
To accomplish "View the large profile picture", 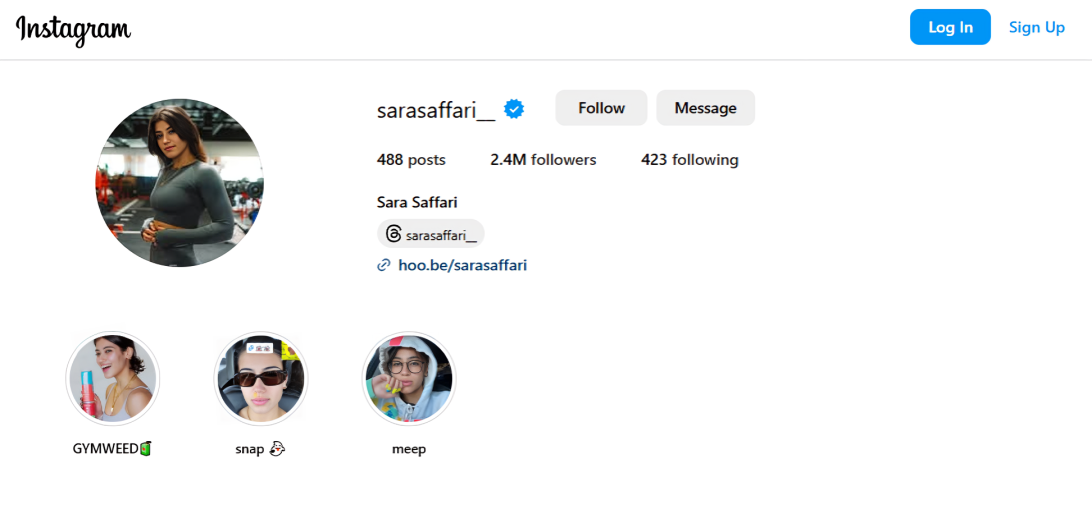I will [x=180, y=182].
